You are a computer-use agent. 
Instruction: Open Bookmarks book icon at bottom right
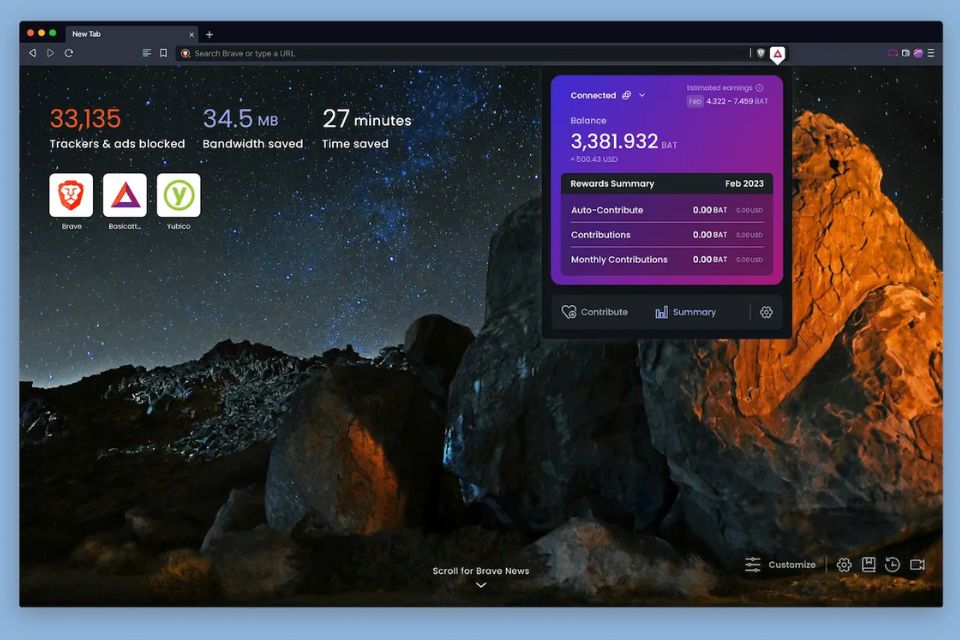coord(868,565)
